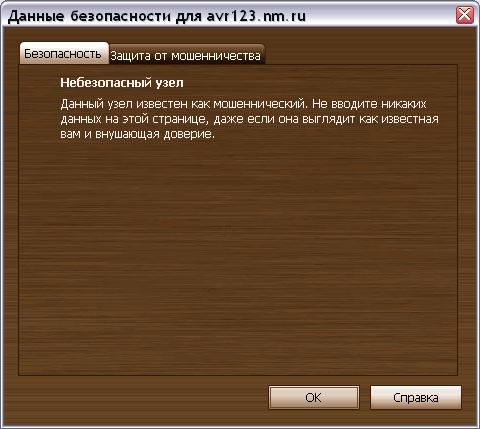Close the security data dialog window
Viewport: 480px width, 429px height.
464,15
